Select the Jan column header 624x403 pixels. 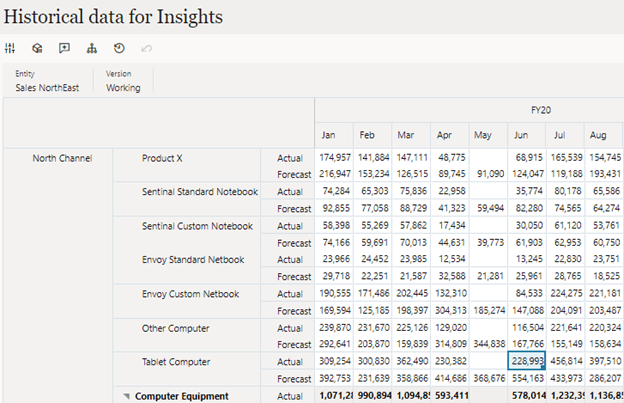click(329, 135)
